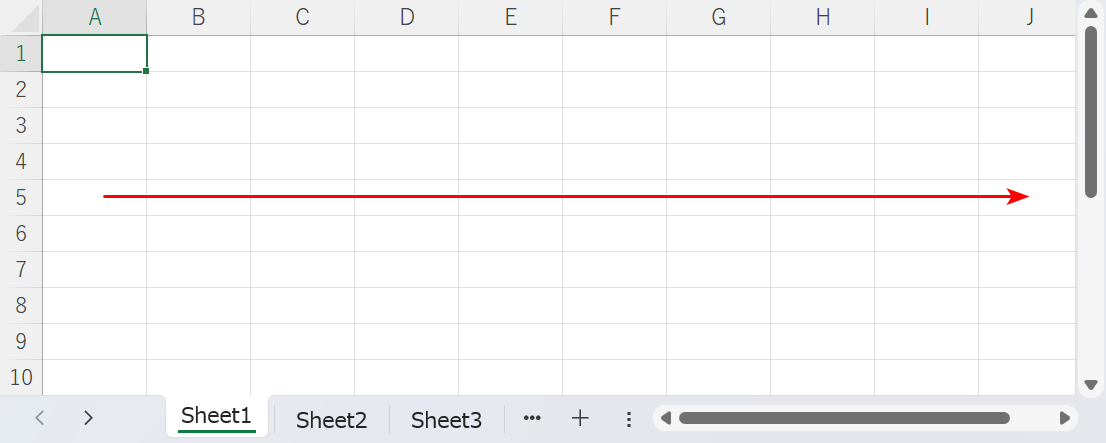Click cell A1 in the grid

95,54
